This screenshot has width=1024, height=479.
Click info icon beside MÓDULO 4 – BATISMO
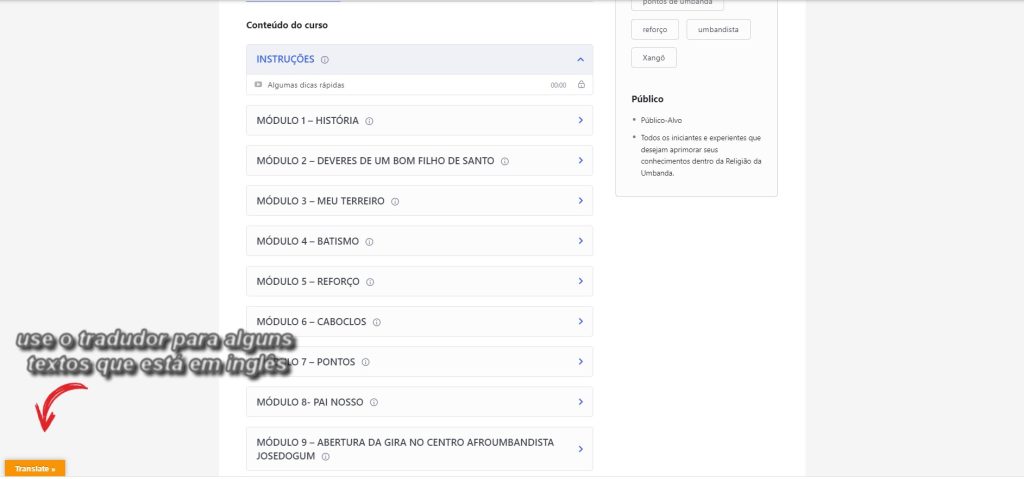(x=369, y=242)
